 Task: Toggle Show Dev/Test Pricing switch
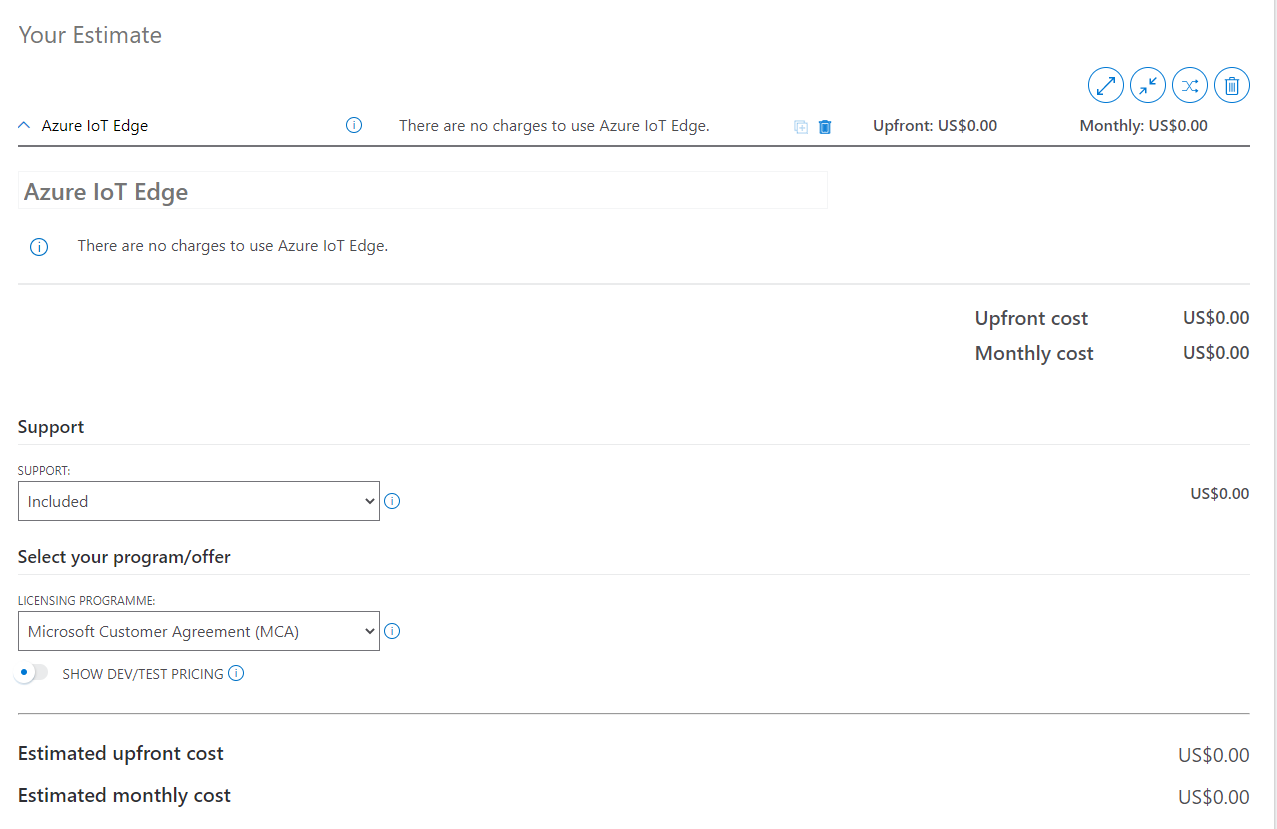tap(32, 673)
